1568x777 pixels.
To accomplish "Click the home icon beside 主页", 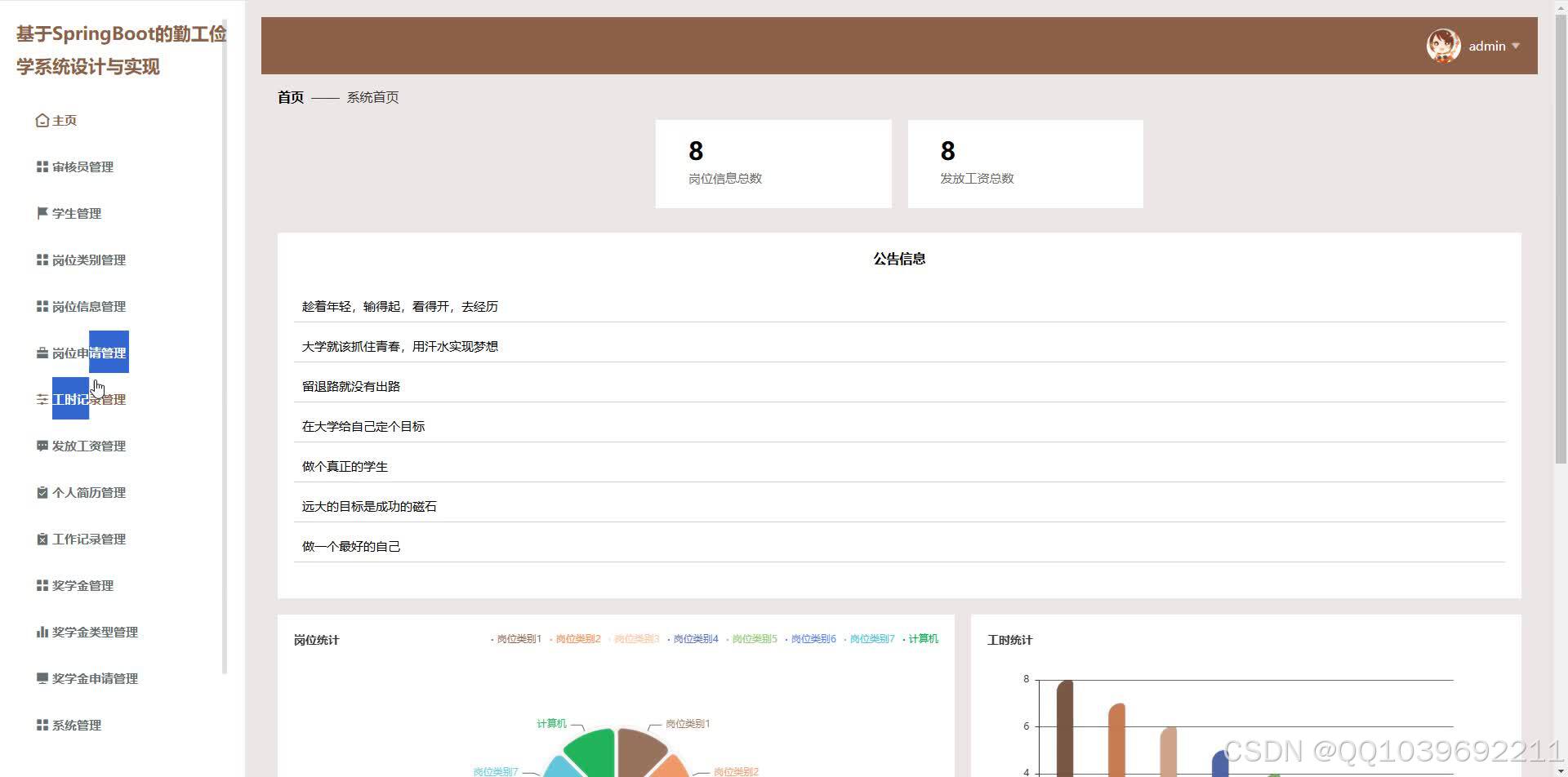I will click(x=42, y=121).
